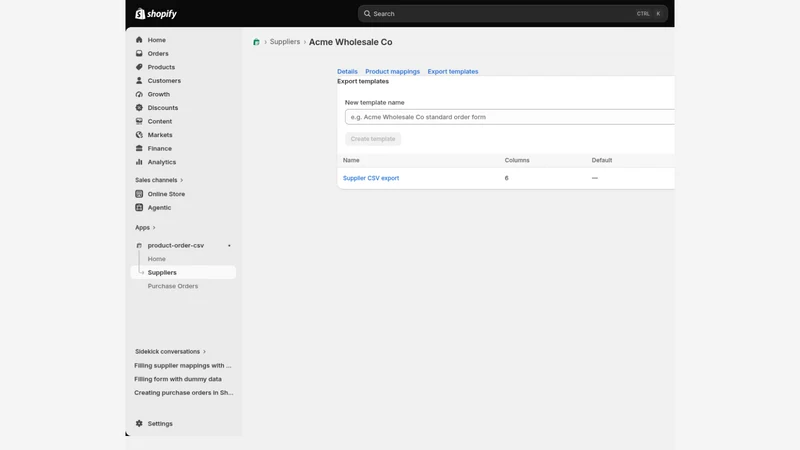The width and height of the screenshot is (800, 450).
Task: Click the CTRL shortcut key badge
Action: pos(643,14)
